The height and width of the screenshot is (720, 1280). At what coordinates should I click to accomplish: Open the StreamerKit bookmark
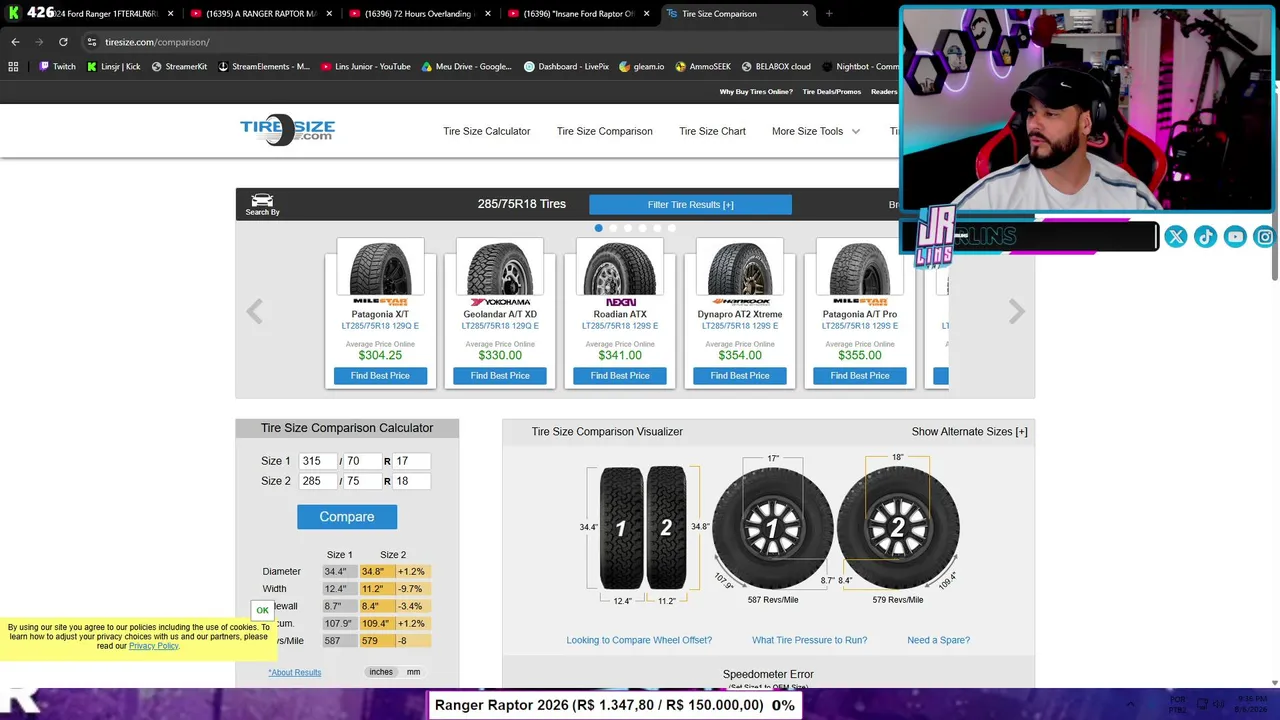179,67
